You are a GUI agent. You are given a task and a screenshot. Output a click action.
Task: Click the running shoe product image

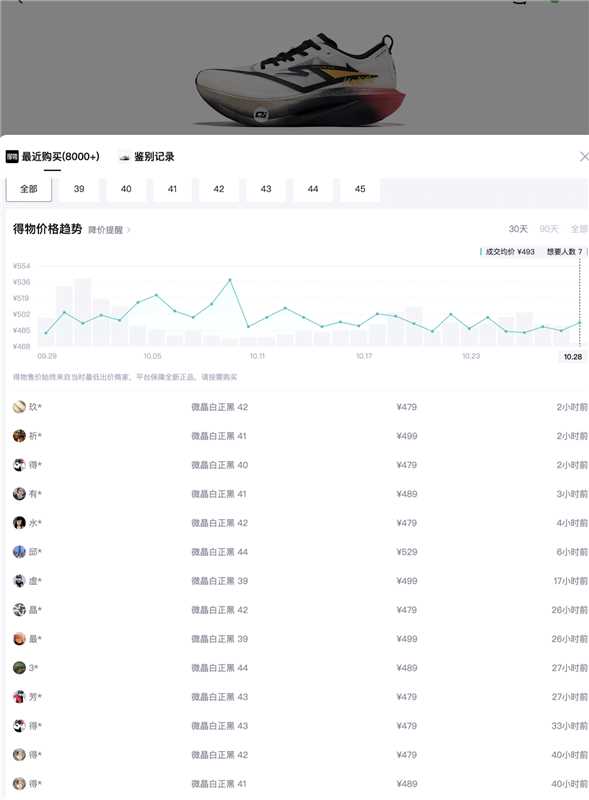coord(301,79)
